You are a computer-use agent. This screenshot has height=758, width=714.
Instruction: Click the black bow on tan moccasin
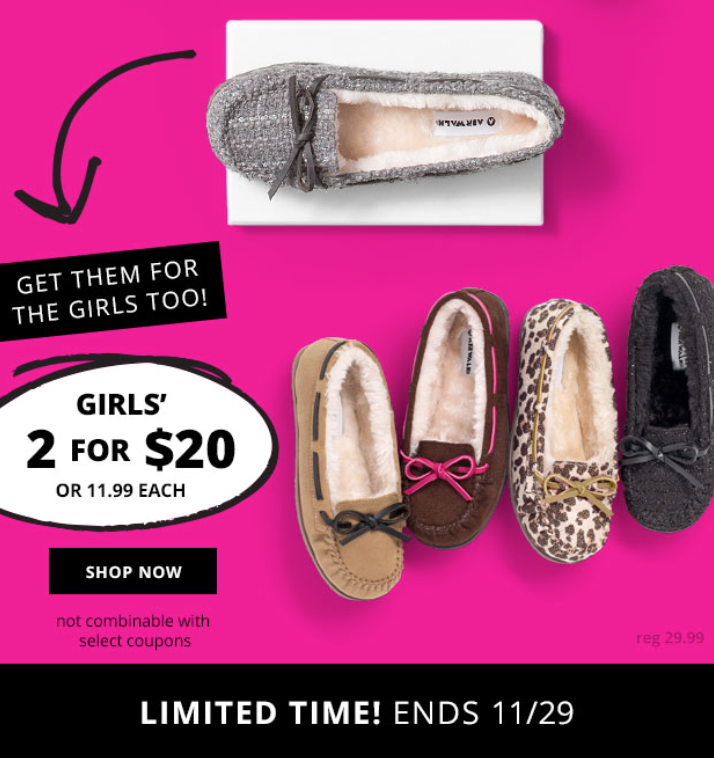(366, 524)
